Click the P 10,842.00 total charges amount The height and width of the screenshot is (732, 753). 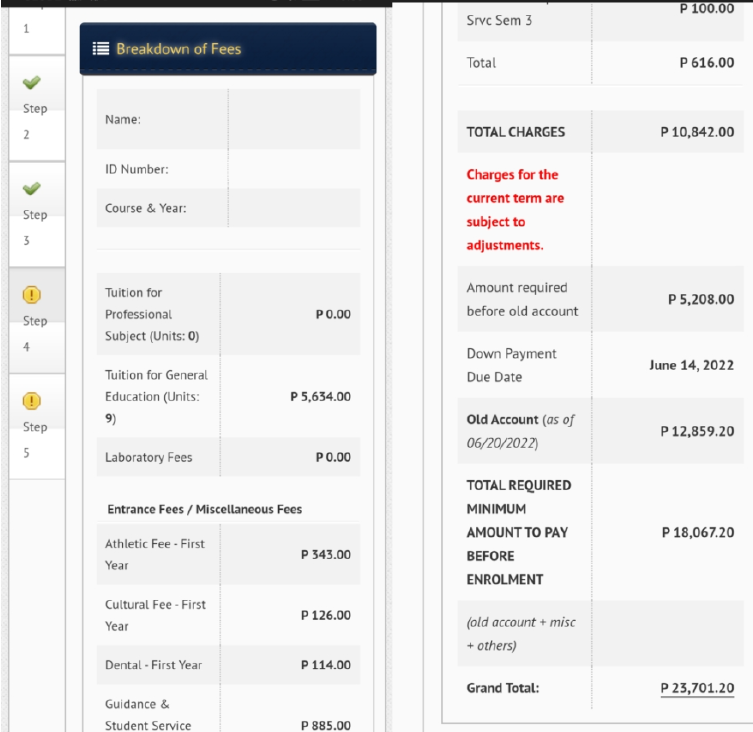697,132
